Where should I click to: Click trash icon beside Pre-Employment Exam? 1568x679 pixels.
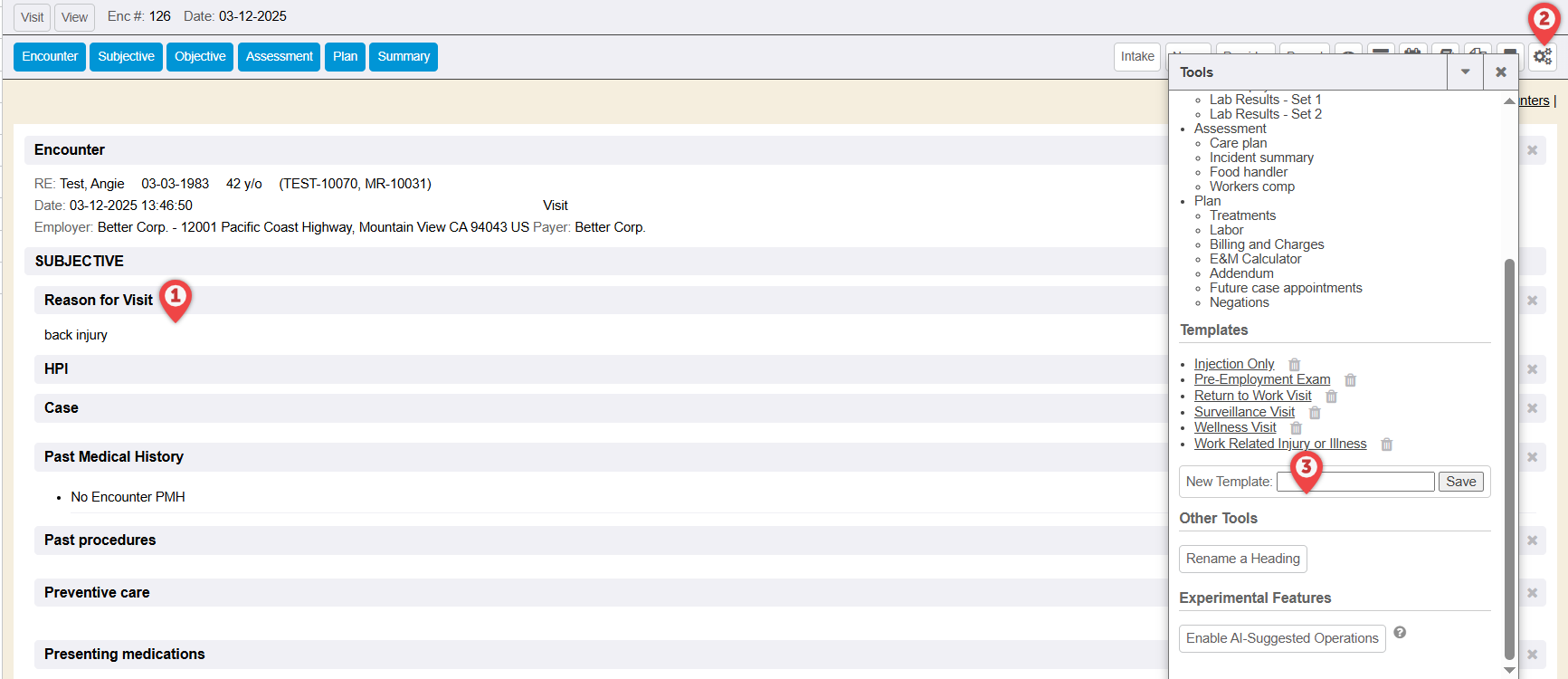[1350, 380]
